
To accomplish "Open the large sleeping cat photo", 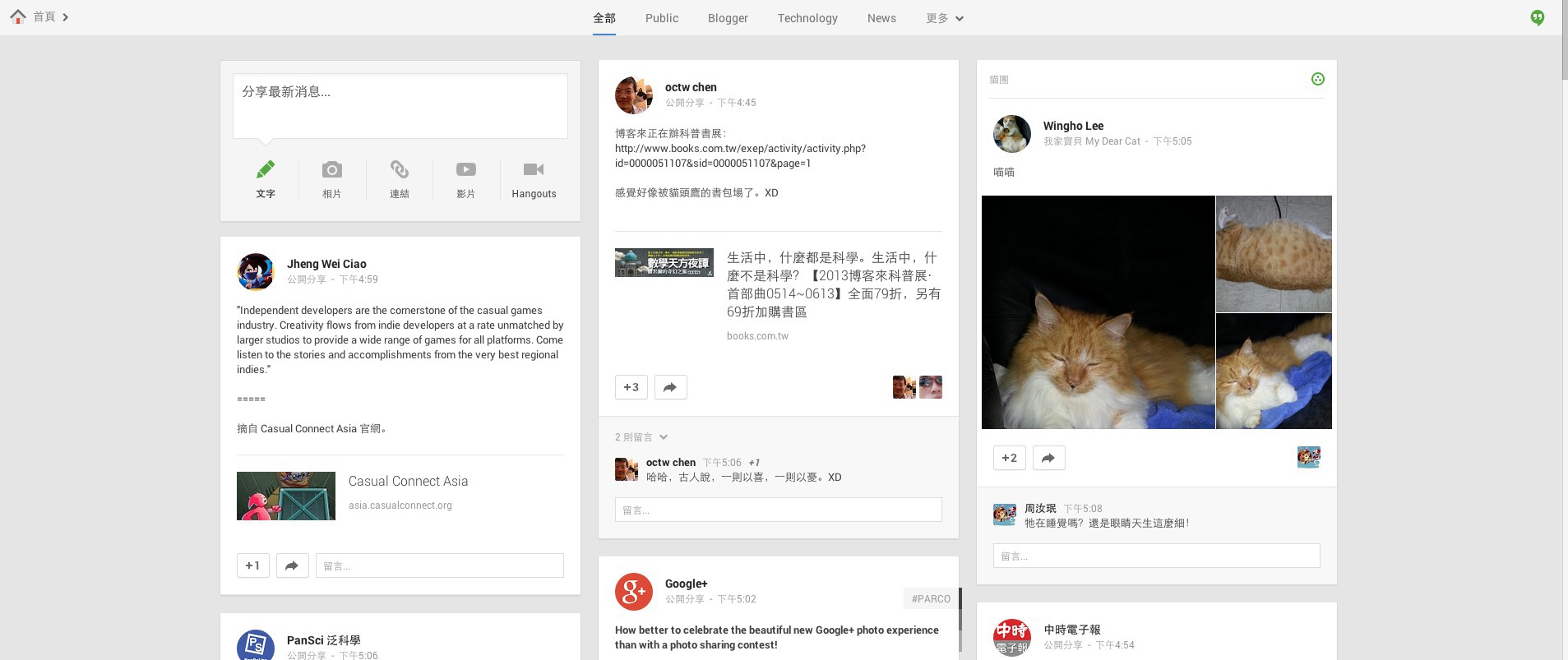I will click(x=1099, y=312).
